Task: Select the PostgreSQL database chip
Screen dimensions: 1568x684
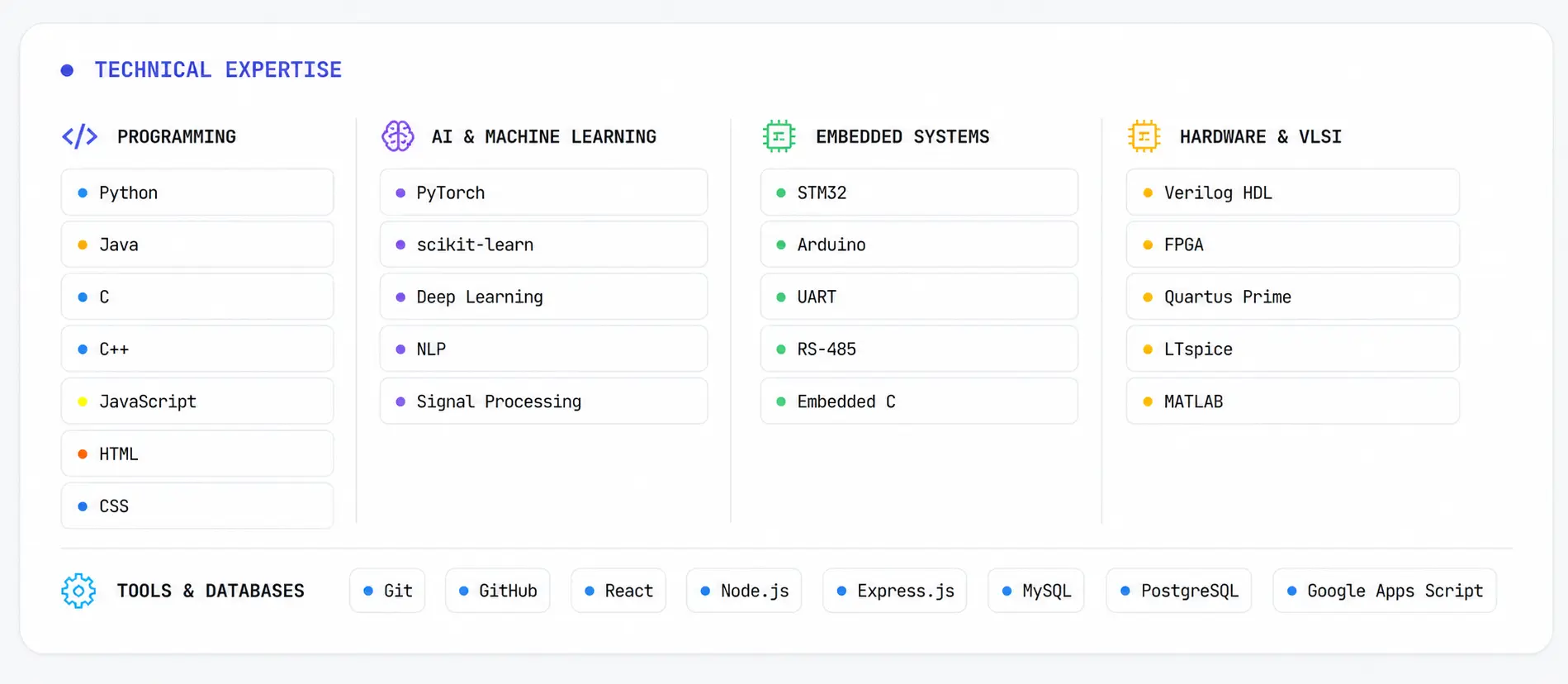Action: click(x=1179, y=591)
